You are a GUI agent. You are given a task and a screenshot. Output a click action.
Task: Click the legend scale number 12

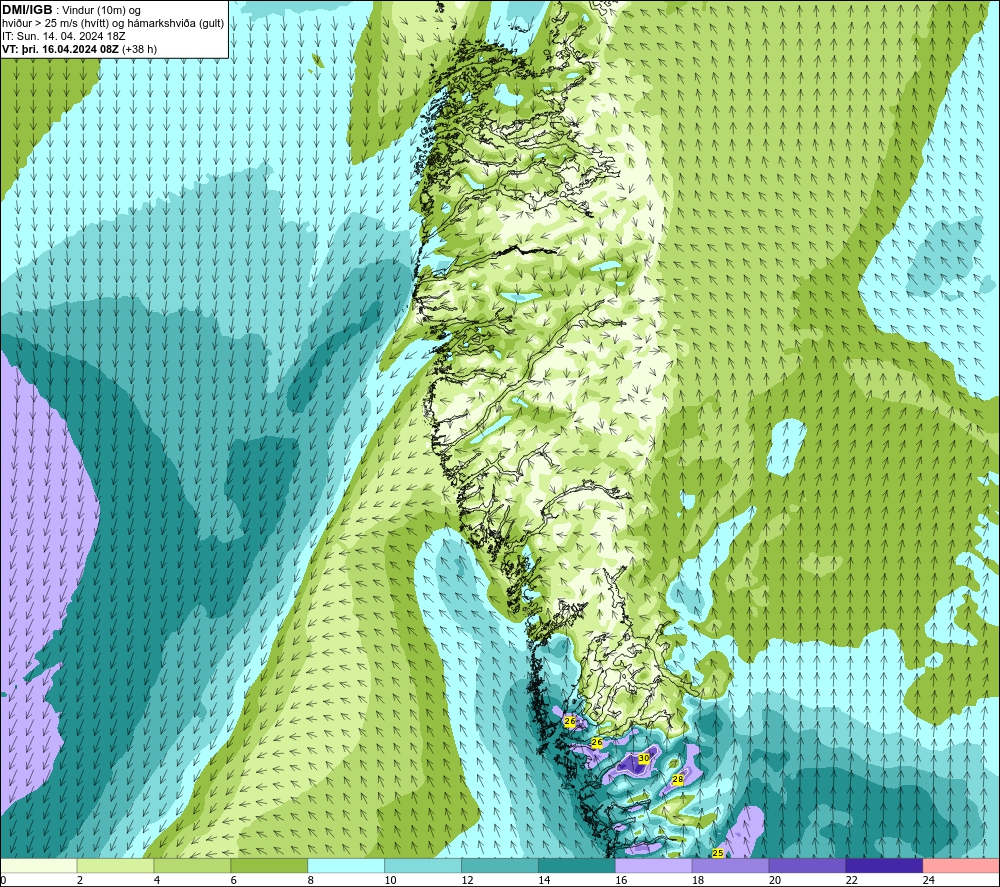coord(467,880)
